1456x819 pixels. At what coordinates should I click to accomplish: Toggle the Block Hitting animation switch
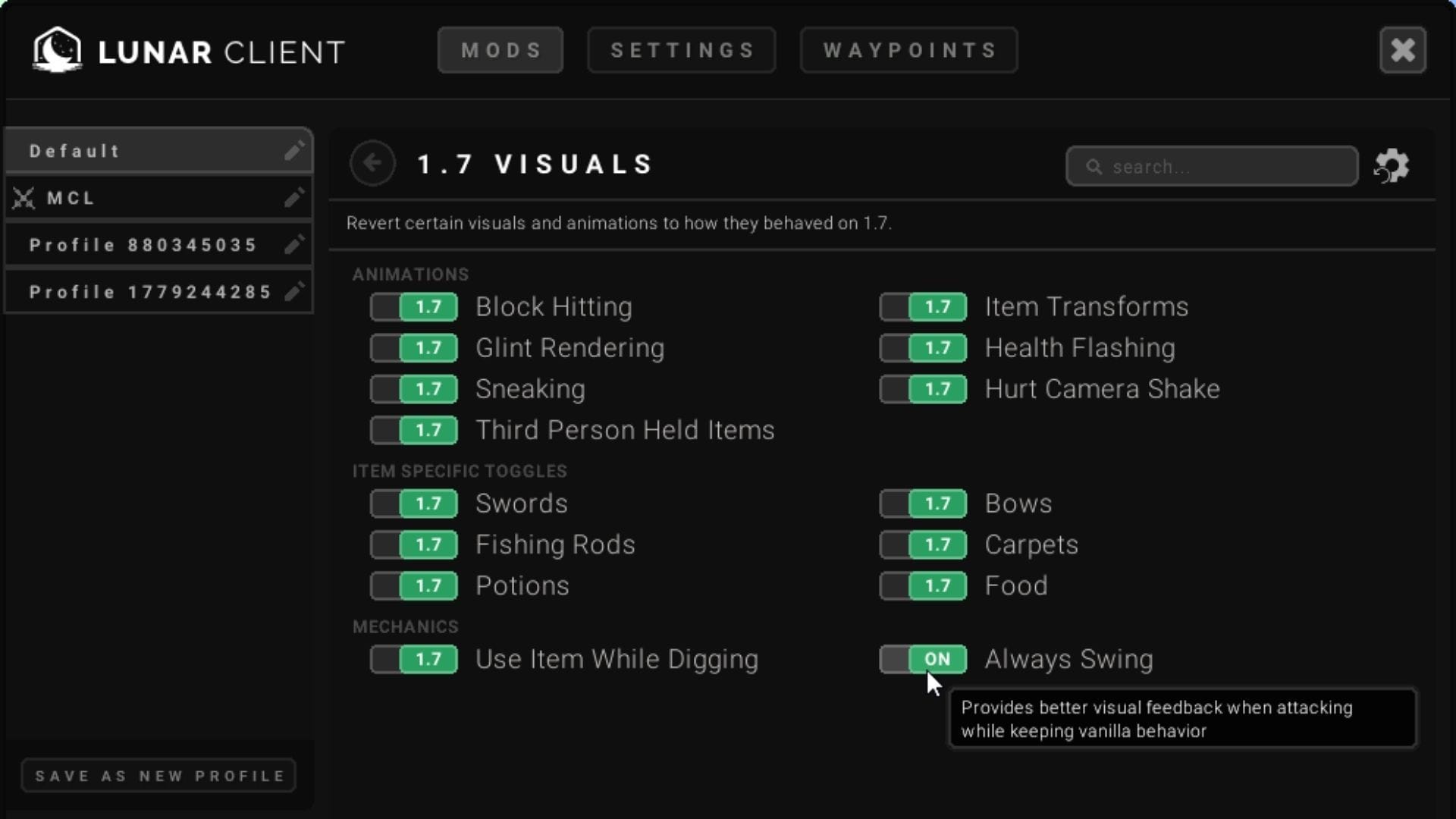coord(414,307)
